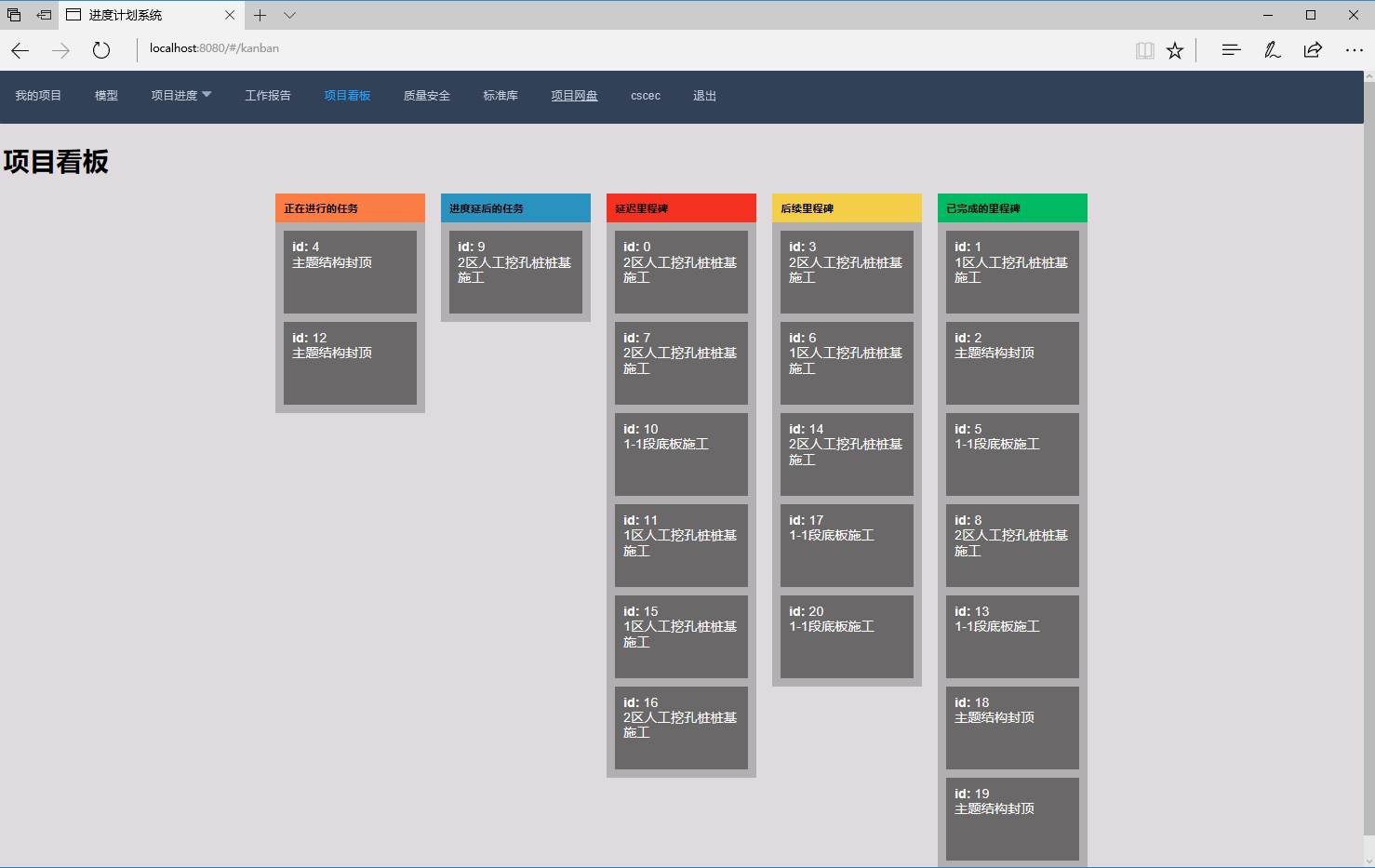Expand 项目进度 dropdown menu
1375x868 pixels.
pos(181,96)
